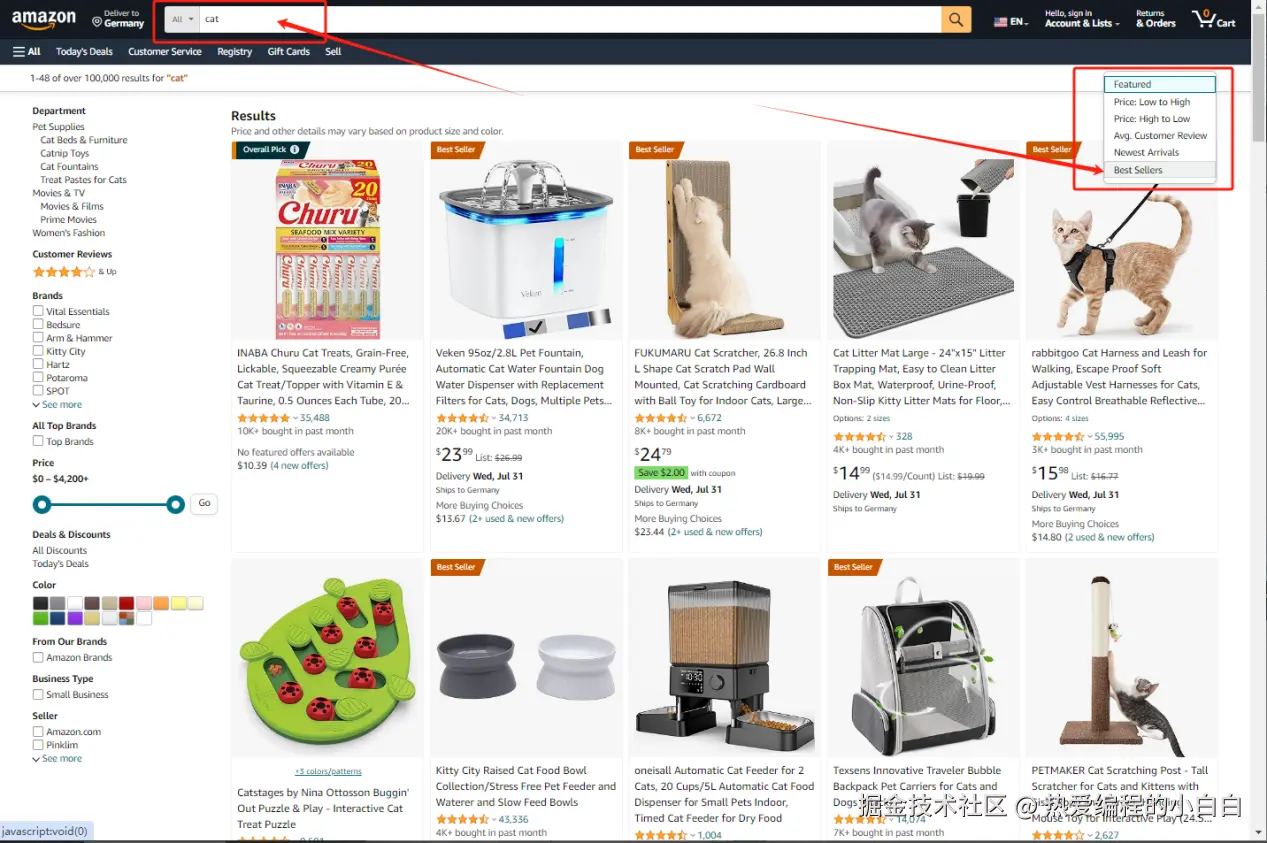
Task: Tick the Amazon.com seller checkbox
Action: pos(38,731)
